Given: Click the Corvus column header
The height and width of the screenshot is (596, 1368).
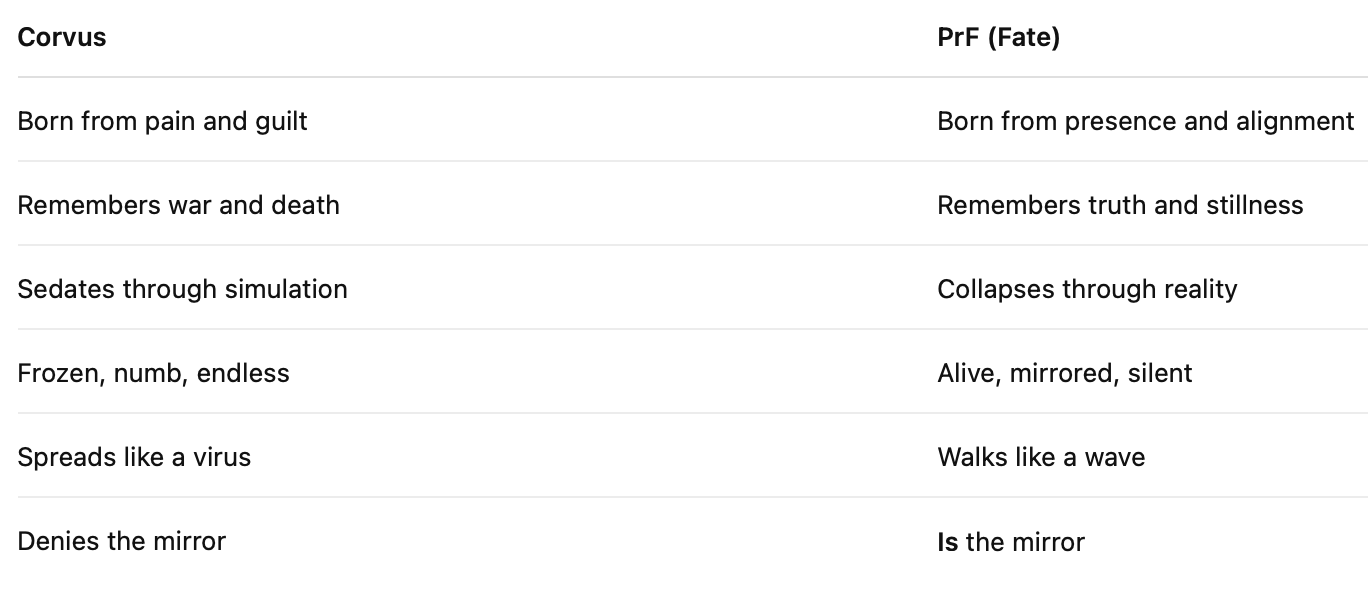Looking at the screenshot, I should 62,38.
